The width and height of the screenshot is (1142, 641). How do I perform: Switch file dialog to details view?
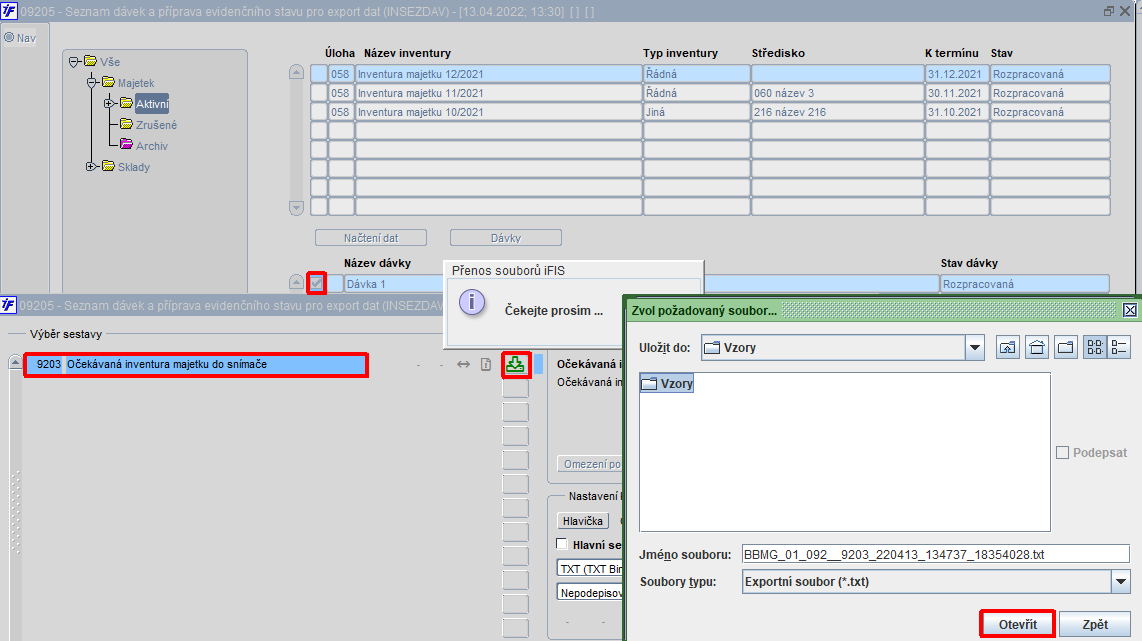pos(1119,347)
